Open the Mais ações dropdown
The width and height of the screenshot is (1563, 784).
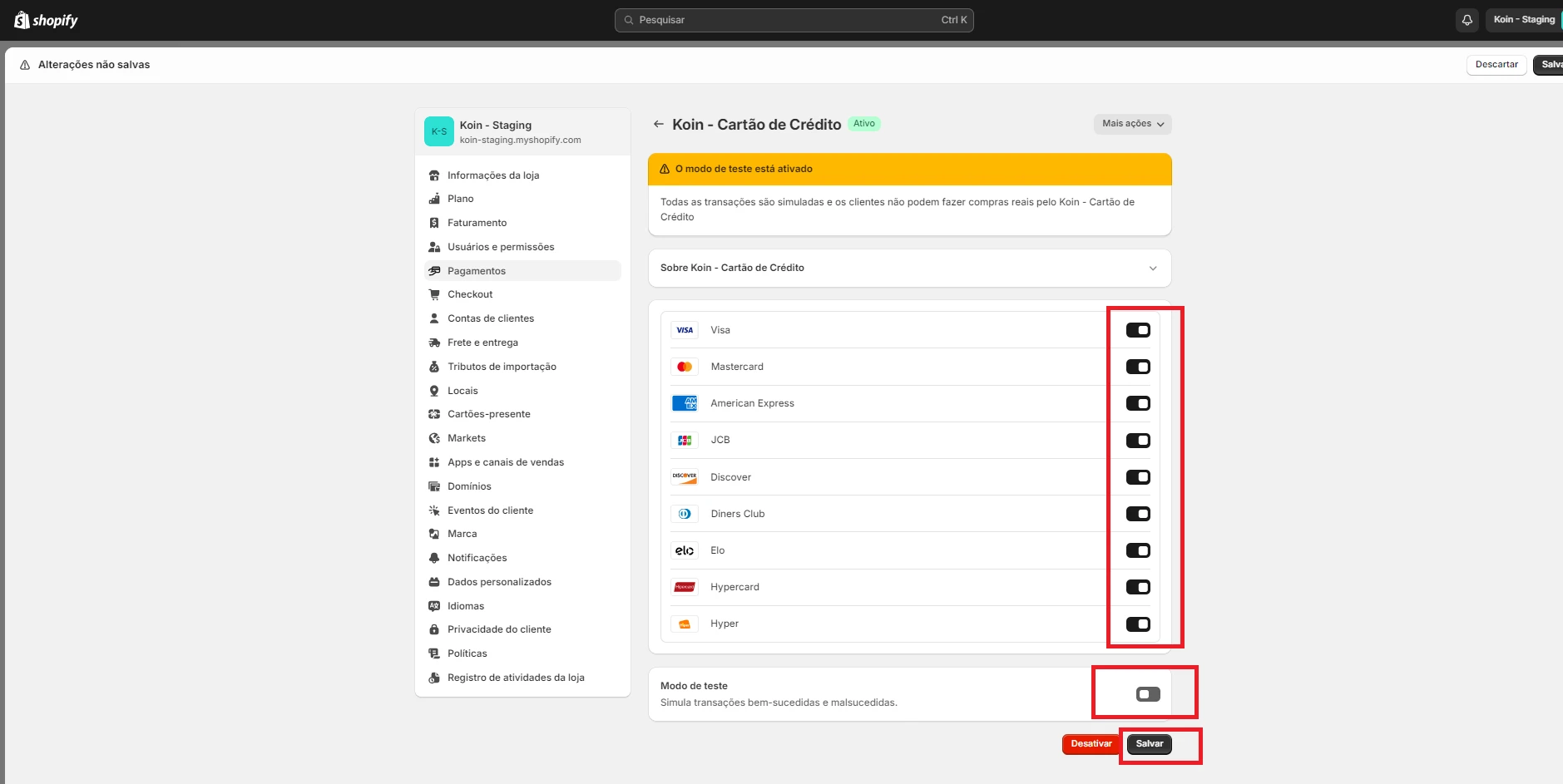[x=1132, y=124]
